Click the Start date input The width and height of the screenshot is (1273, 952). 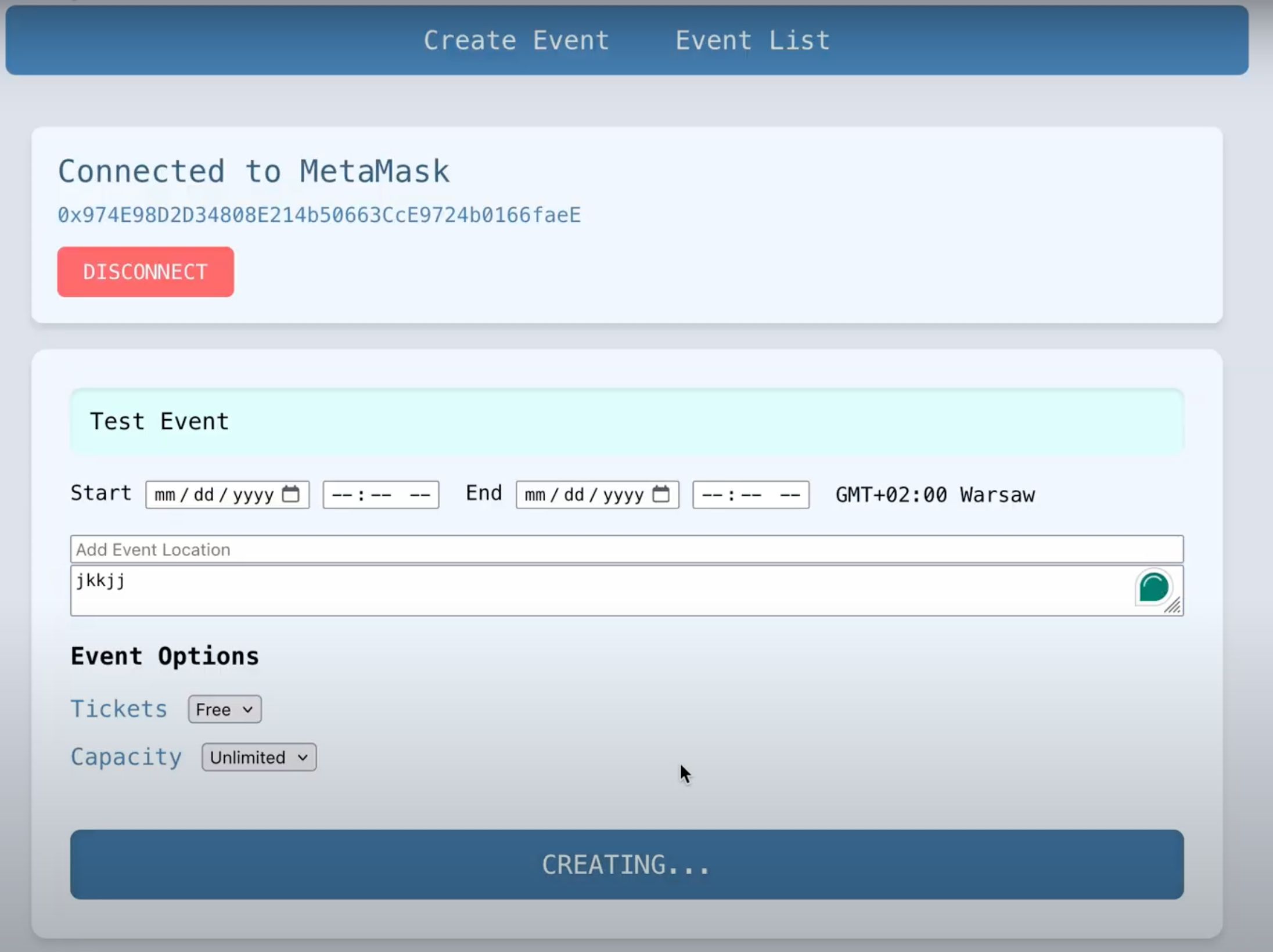[x=227, y=495]
